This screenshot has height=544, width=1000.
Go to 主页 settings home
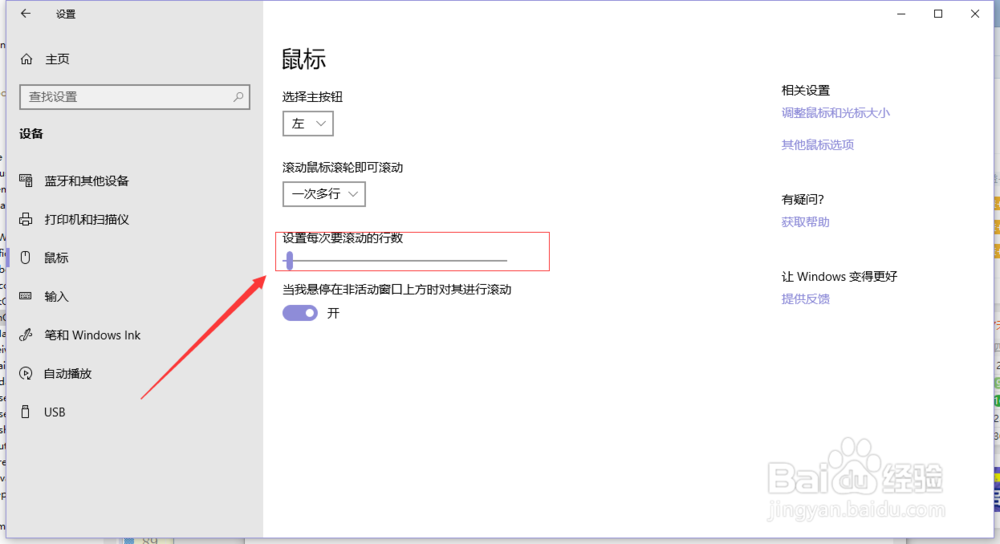(x=57, y=59)
